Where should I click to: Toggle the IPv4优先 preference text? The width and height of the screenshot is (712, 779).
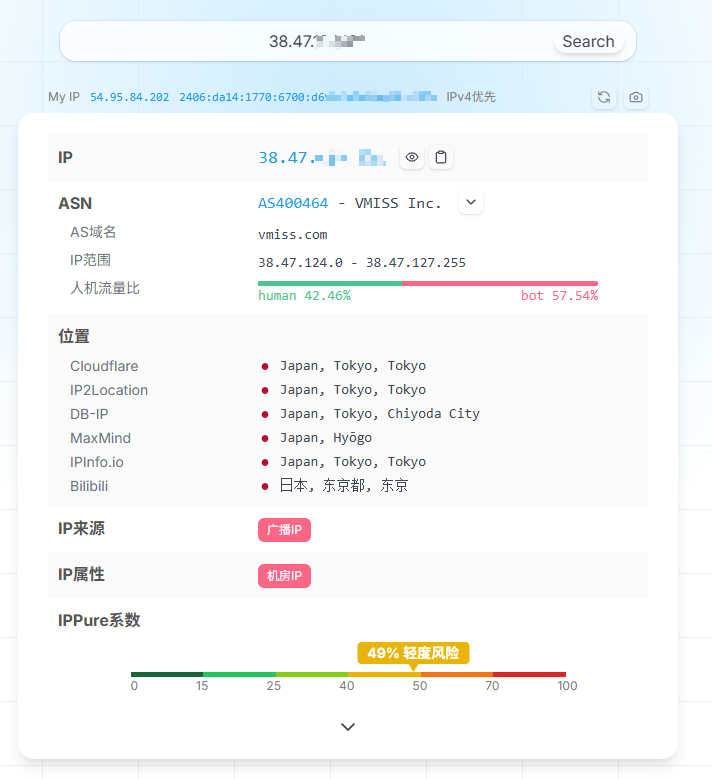471,97
